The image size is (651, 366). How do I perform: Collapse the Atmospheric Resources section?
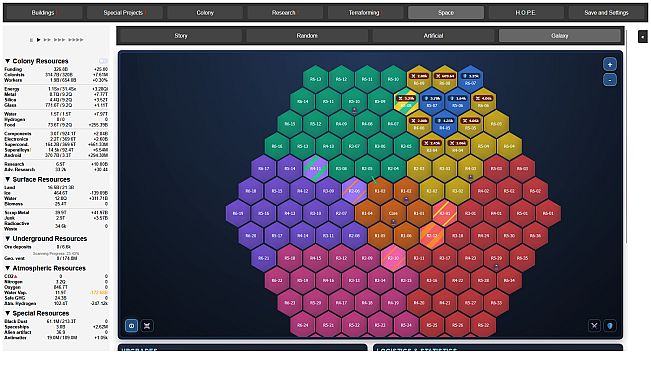point(7,268)
